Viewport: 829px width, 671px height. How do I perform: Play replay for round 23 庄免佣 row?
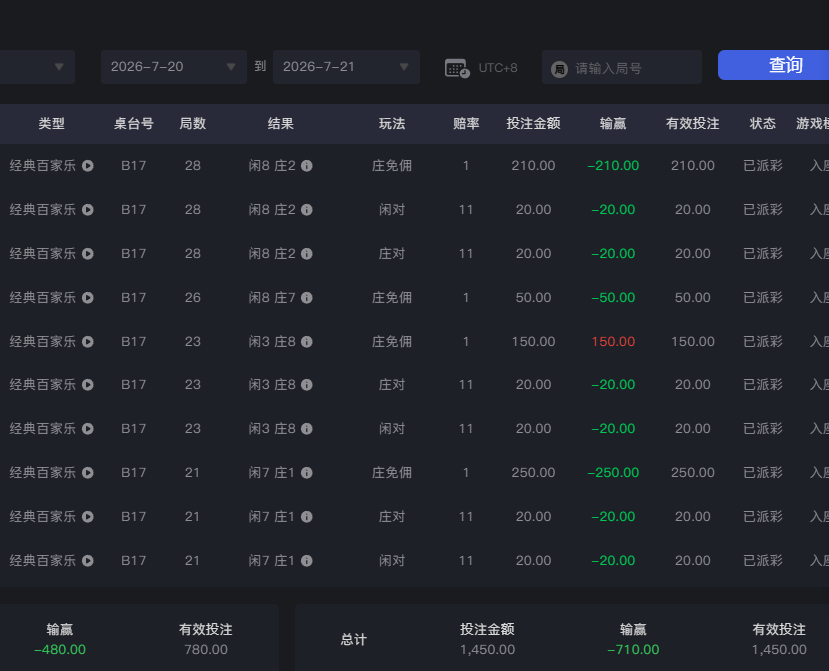(x=88, y=342)
